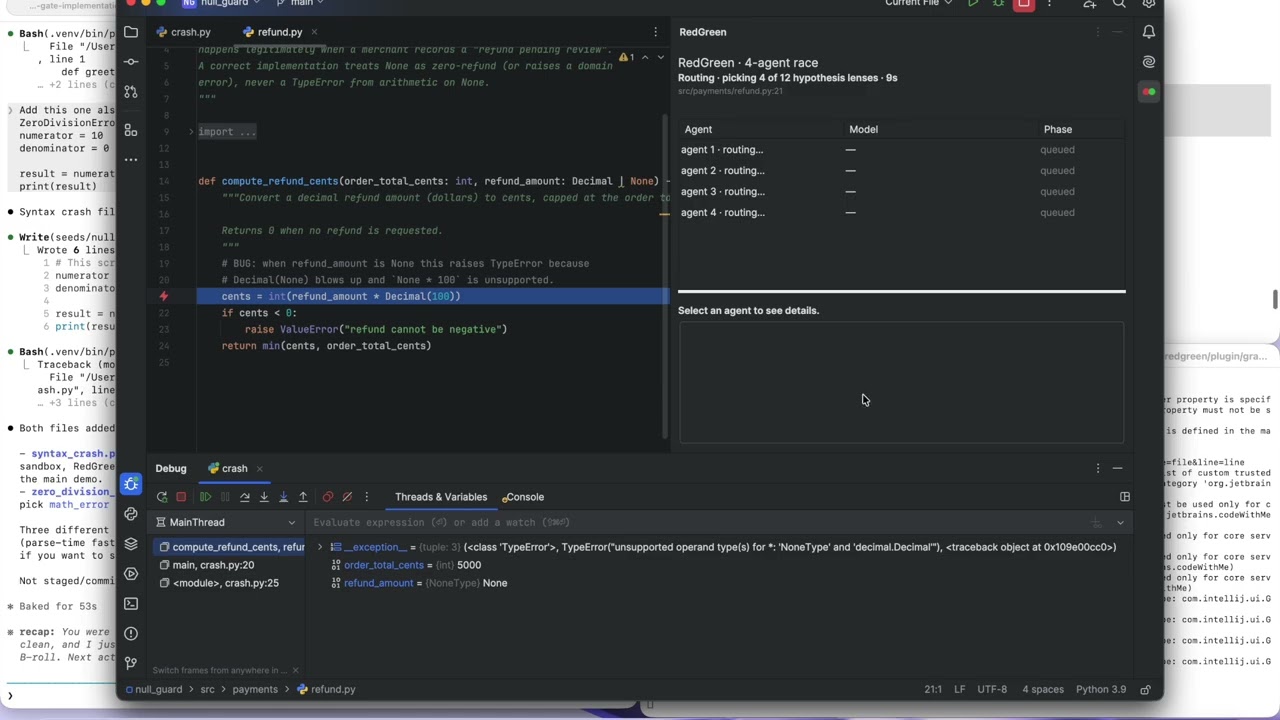Select agent 2 routing row
1280x720 pixels.
tap(901, 171)
